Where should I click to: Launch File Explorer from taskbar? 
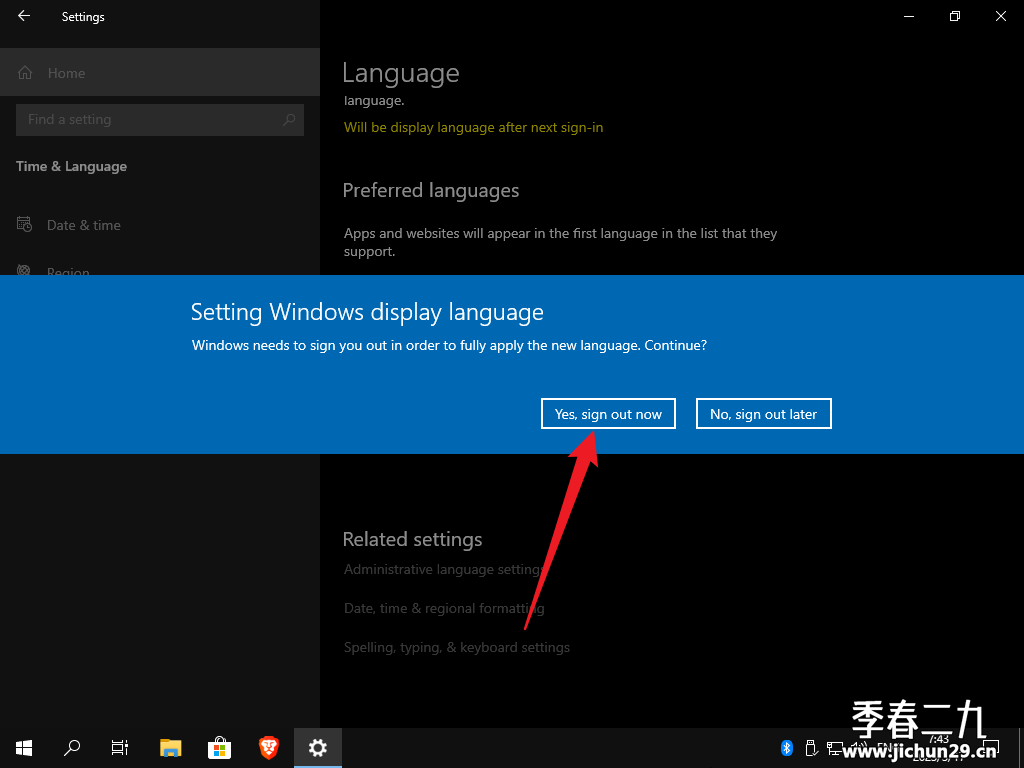tap(170, 748)
